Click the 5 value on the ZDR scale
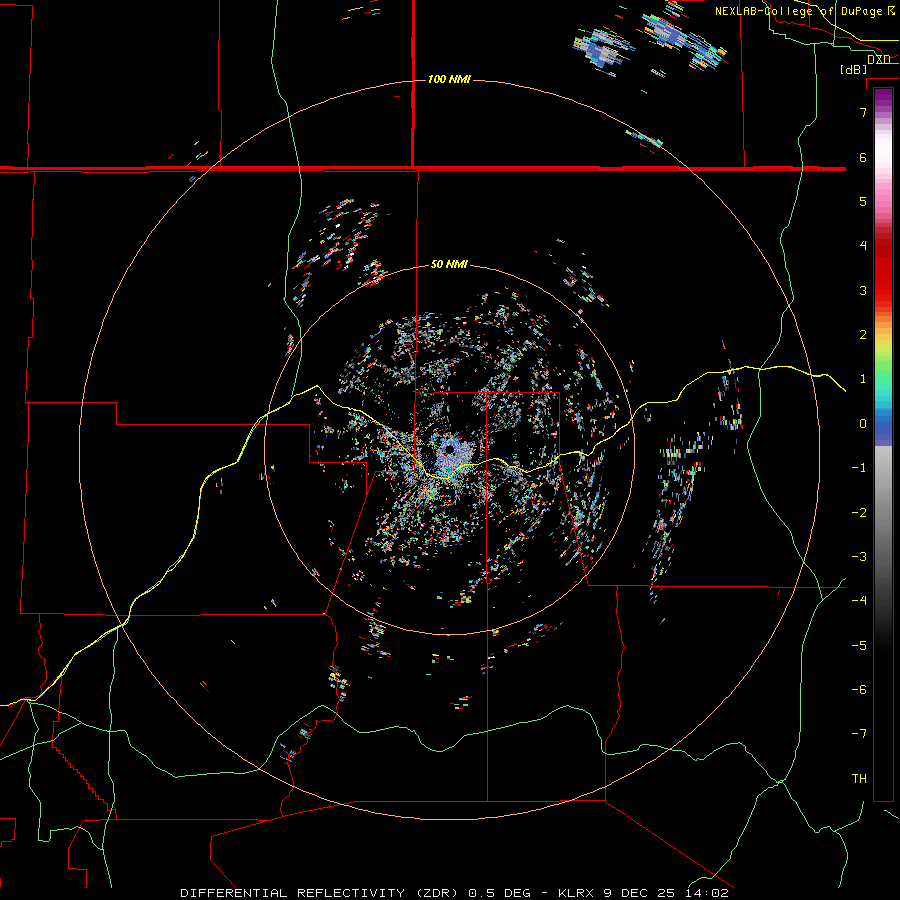The width and height of the screenshot is (900, 900). [x=863, y=201]
